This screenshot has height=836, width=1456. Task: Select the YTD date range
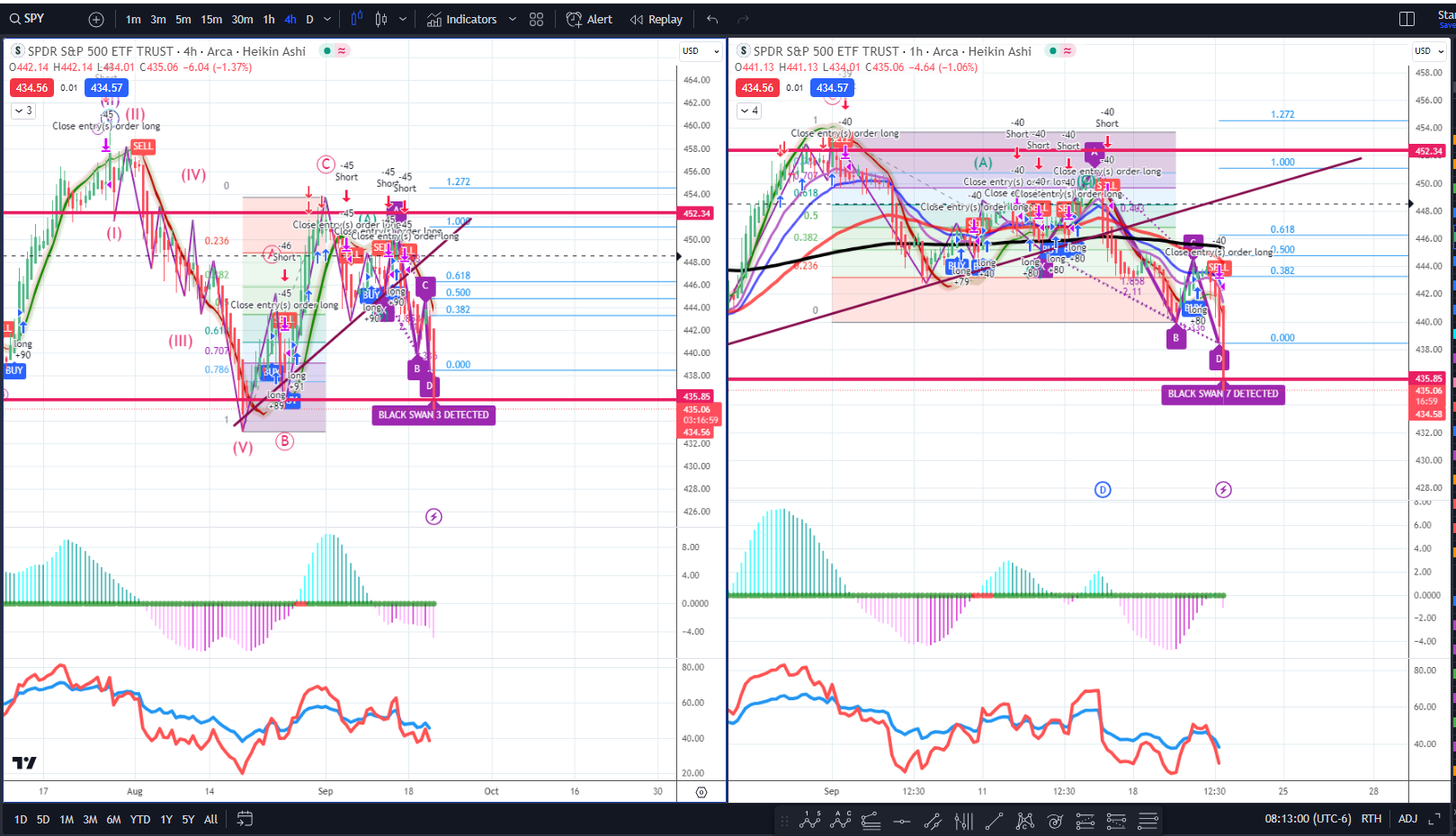(140, 819)
